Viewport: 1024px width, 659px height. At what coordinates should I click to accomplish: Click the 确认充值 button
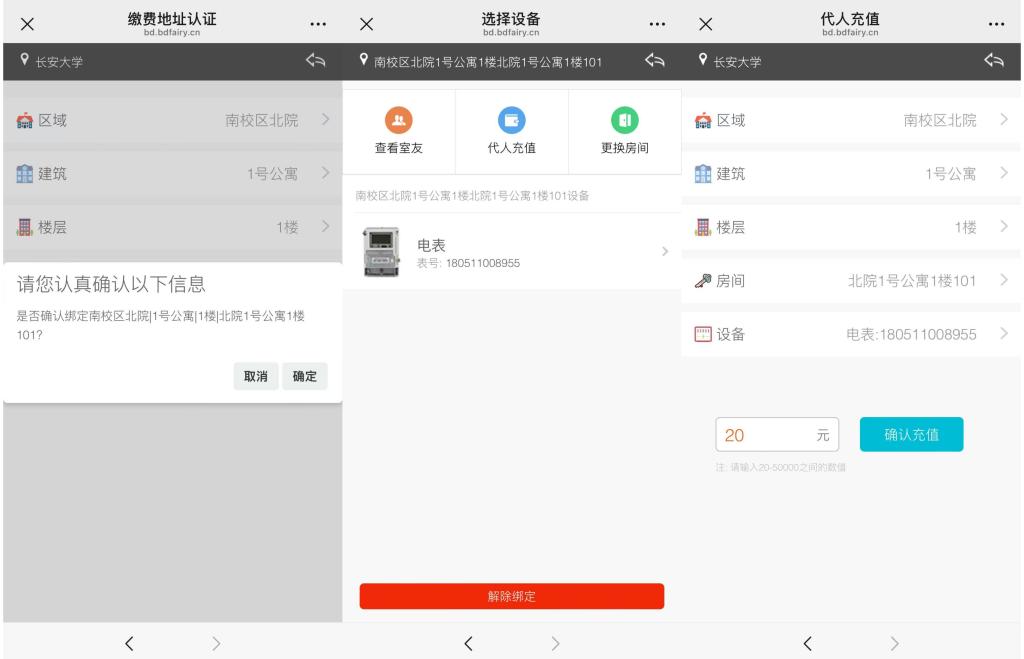pyautogui.click(x=911, y=435)
